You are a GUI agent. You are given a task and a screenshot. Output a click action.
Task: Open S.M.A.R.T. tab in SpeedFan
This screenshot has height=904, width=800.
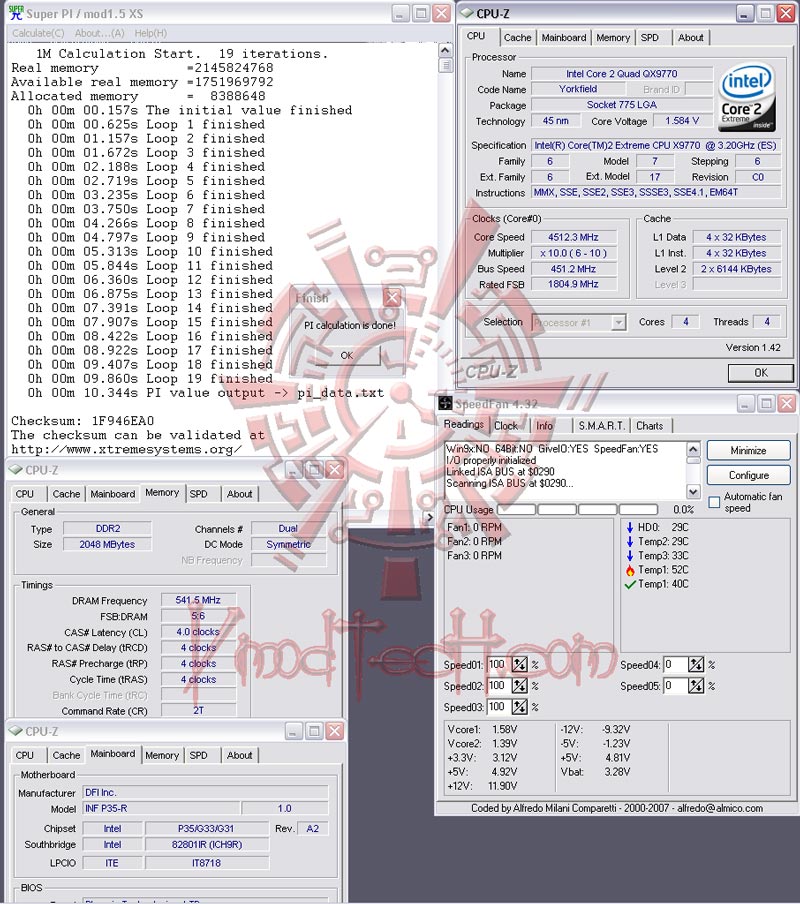pos(601,425)
